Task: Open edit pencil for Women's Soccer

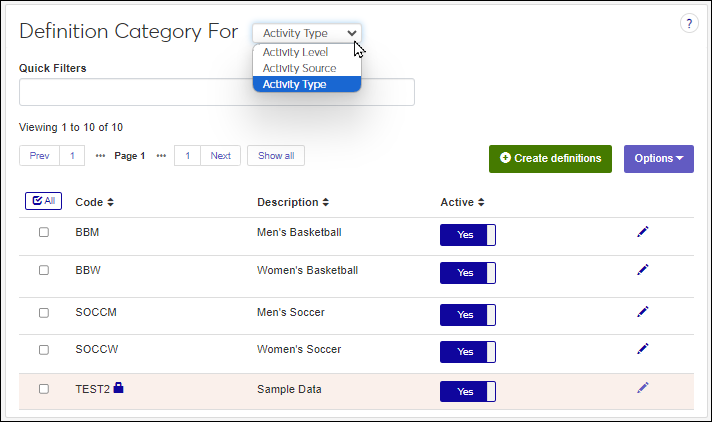Action: coord(643,349)
